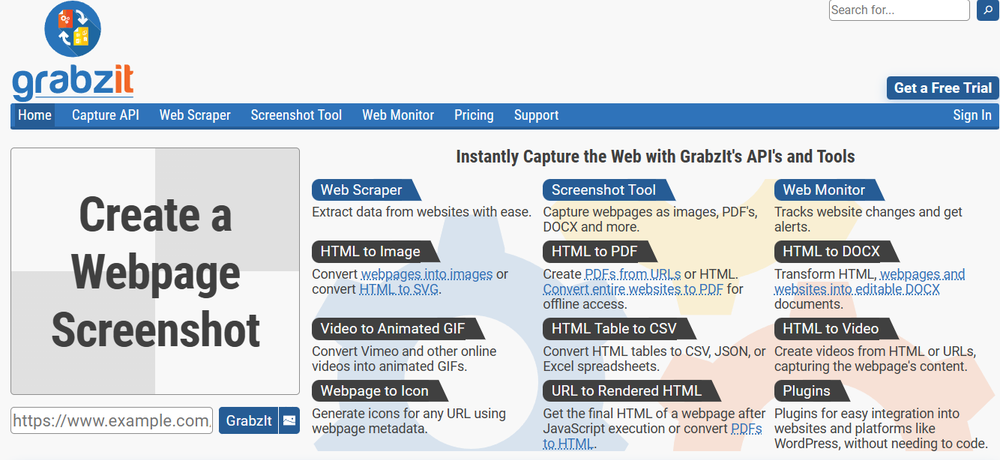Open the Capture API menu
Screen dimensions: 1000x460
click(105, 115)
